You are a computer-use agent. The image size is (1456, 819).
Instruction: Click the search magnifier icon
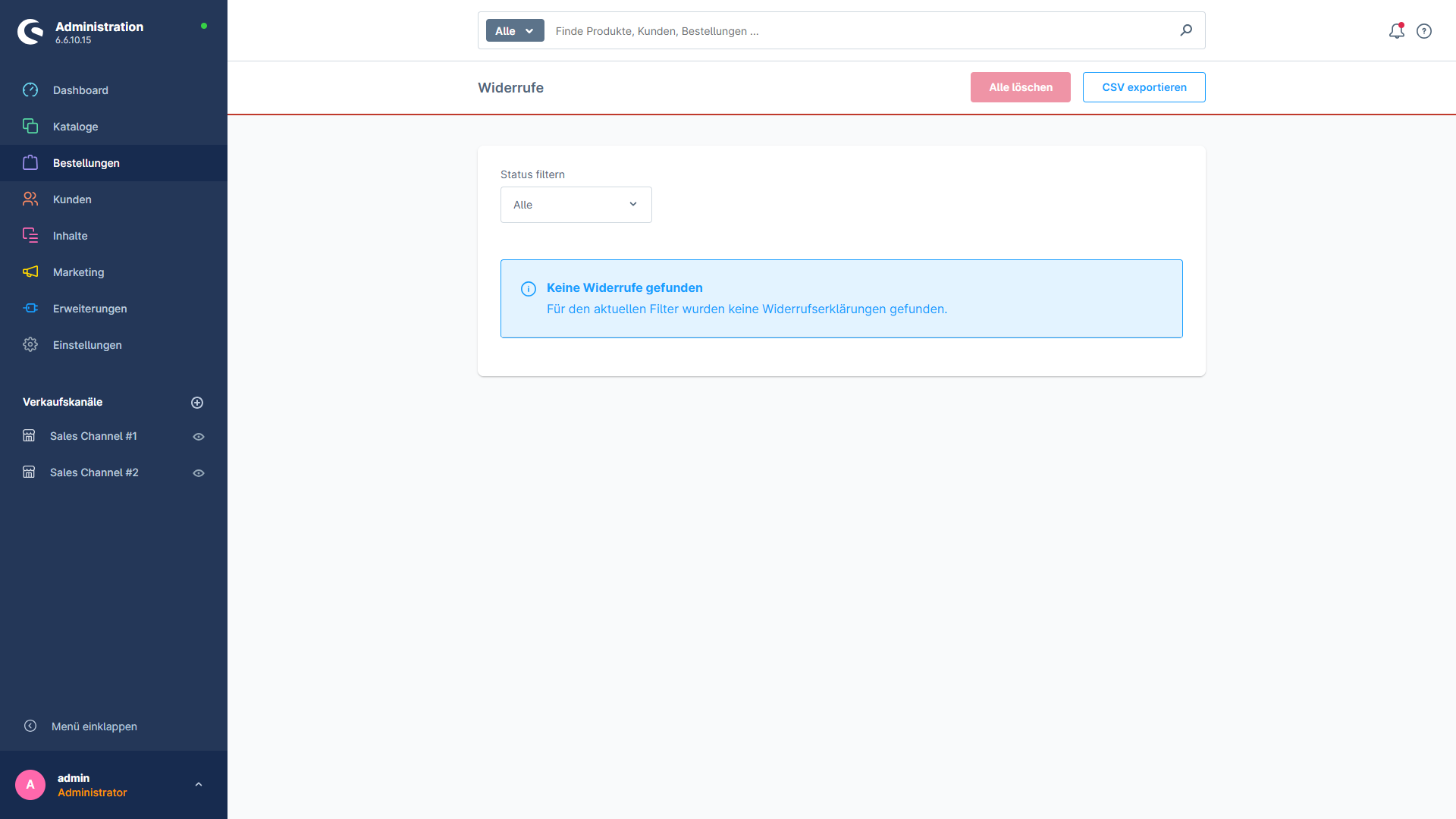click(1186, 30)
